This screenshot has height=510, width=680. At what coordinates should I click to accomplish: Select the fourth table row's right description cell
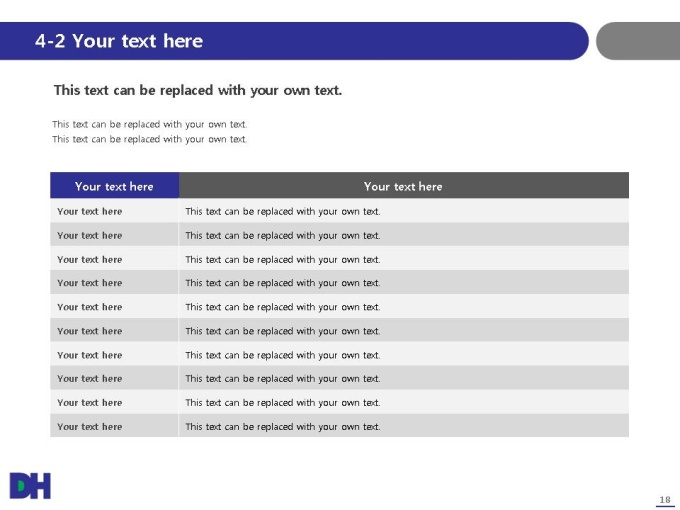click(283, 283)
